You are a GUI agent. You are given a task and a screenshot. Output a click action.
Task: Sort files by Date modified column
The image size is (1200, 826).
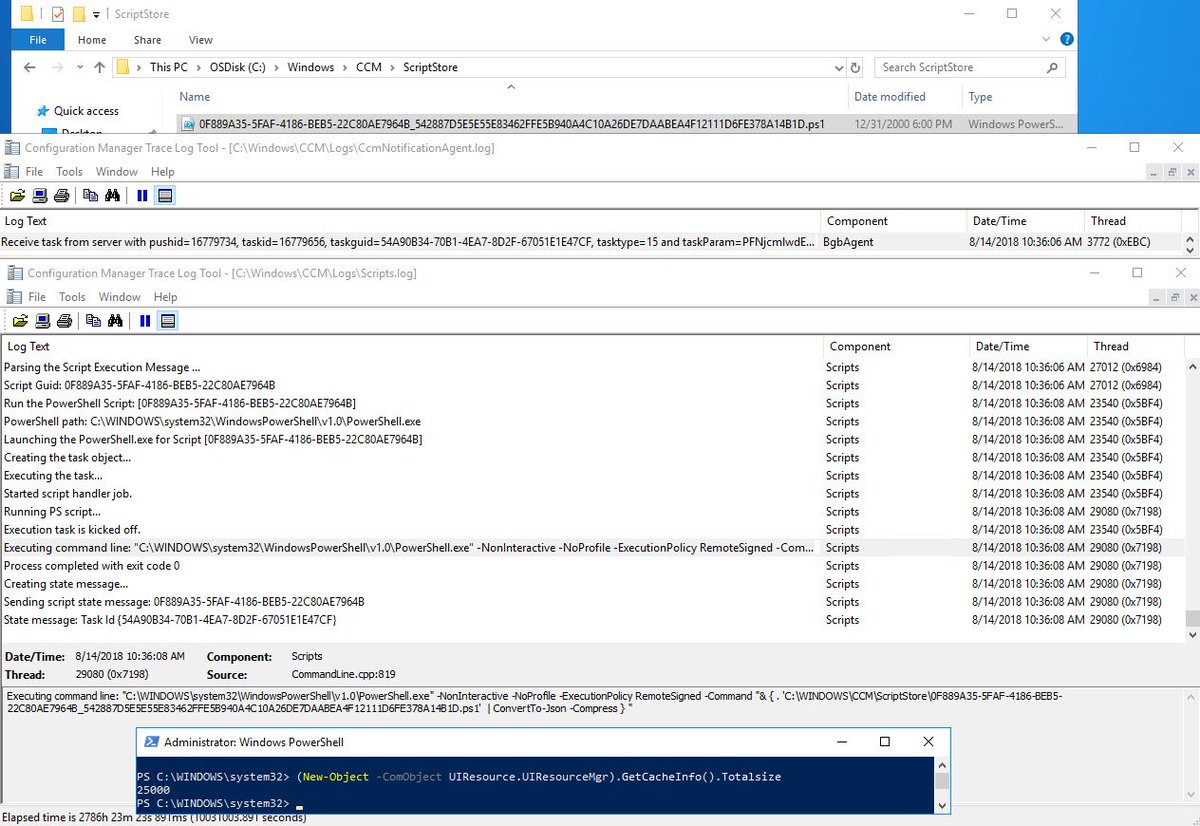890,97
